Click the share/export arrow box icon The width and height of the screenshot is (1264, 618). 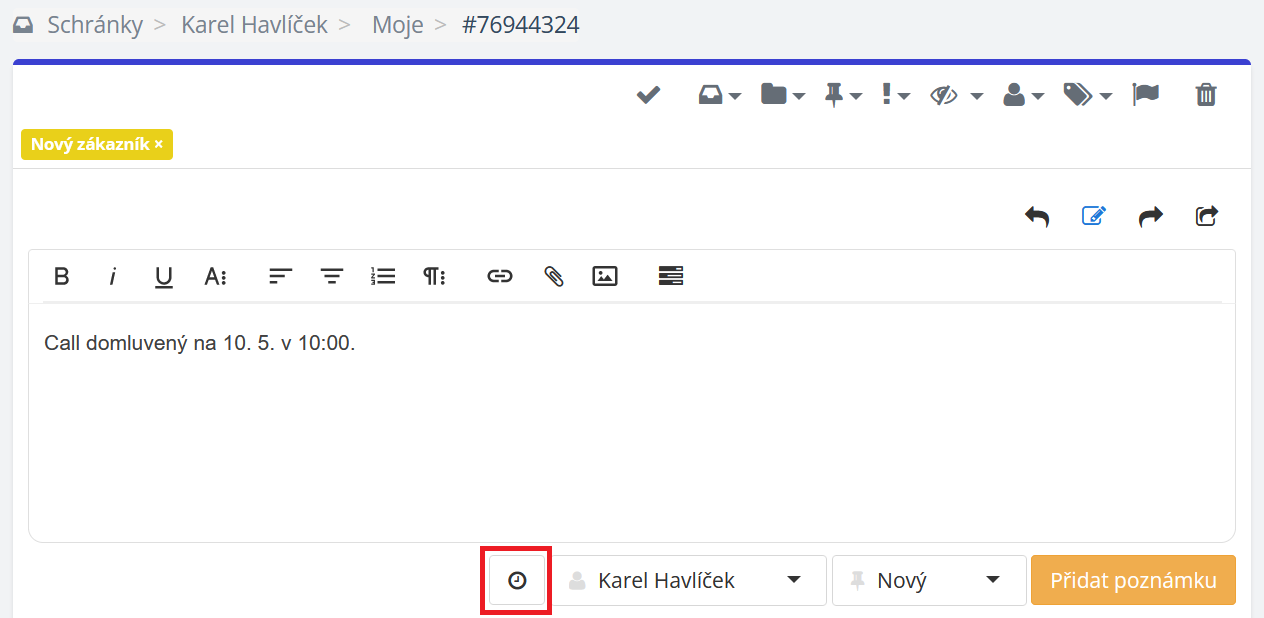[x=1207, y=216]
